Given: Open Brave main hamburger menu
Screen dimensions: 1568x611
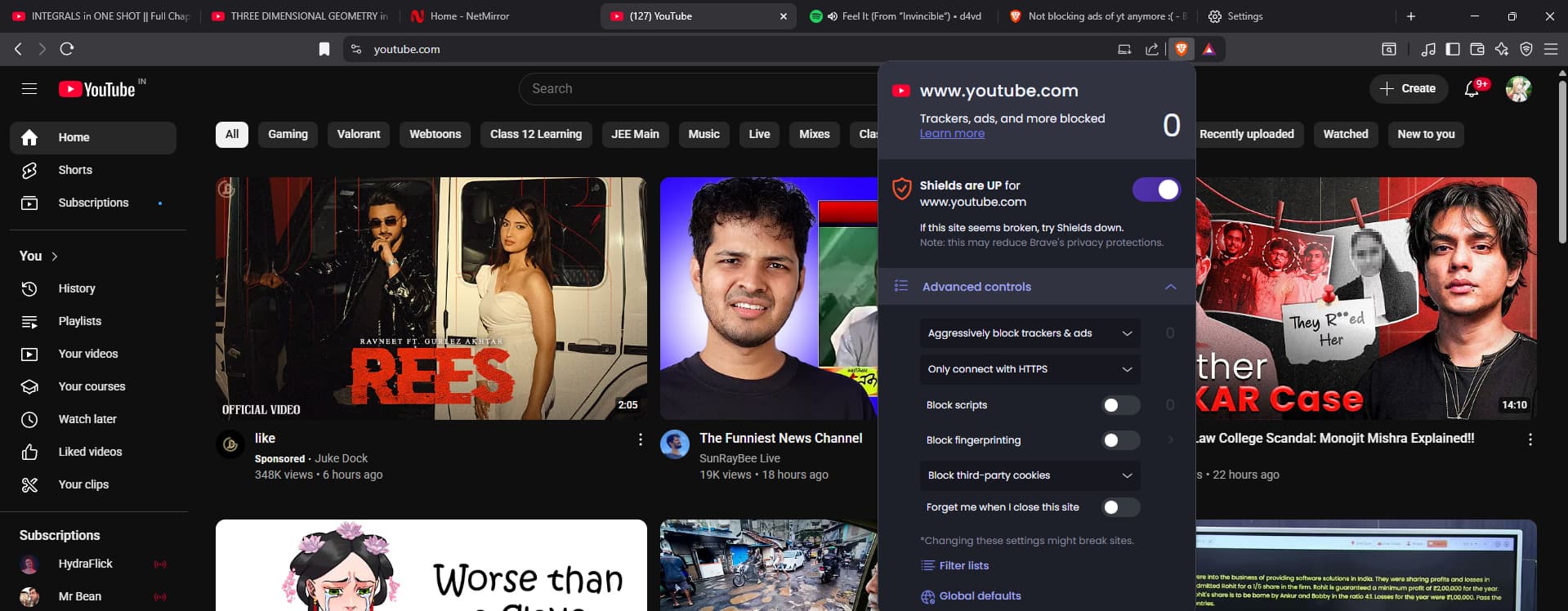Looking at the screenshot, I should [1551, 49].
